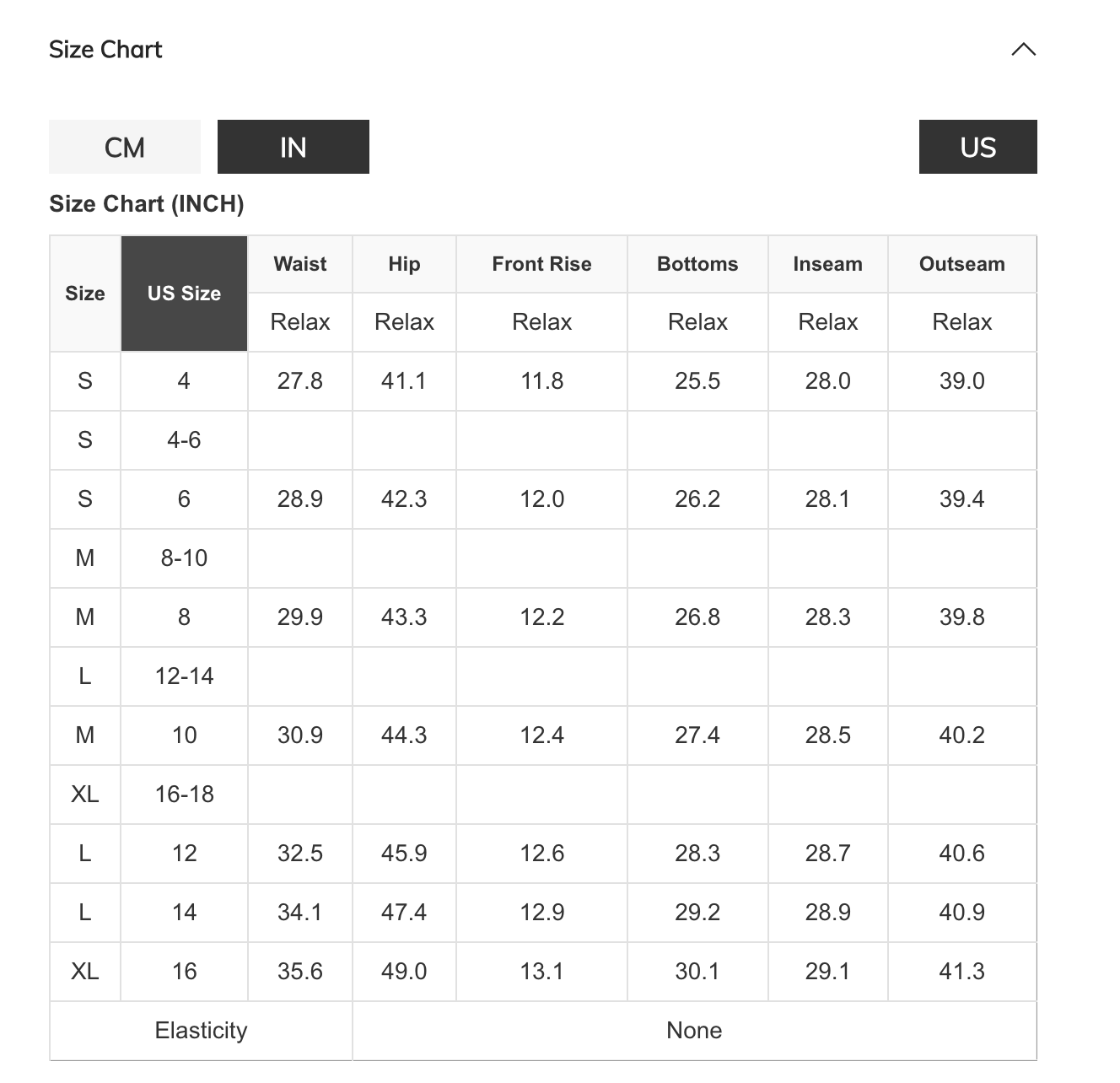
Task: Click the 27.8 waist measurement cell
Action: click(299, 381)
